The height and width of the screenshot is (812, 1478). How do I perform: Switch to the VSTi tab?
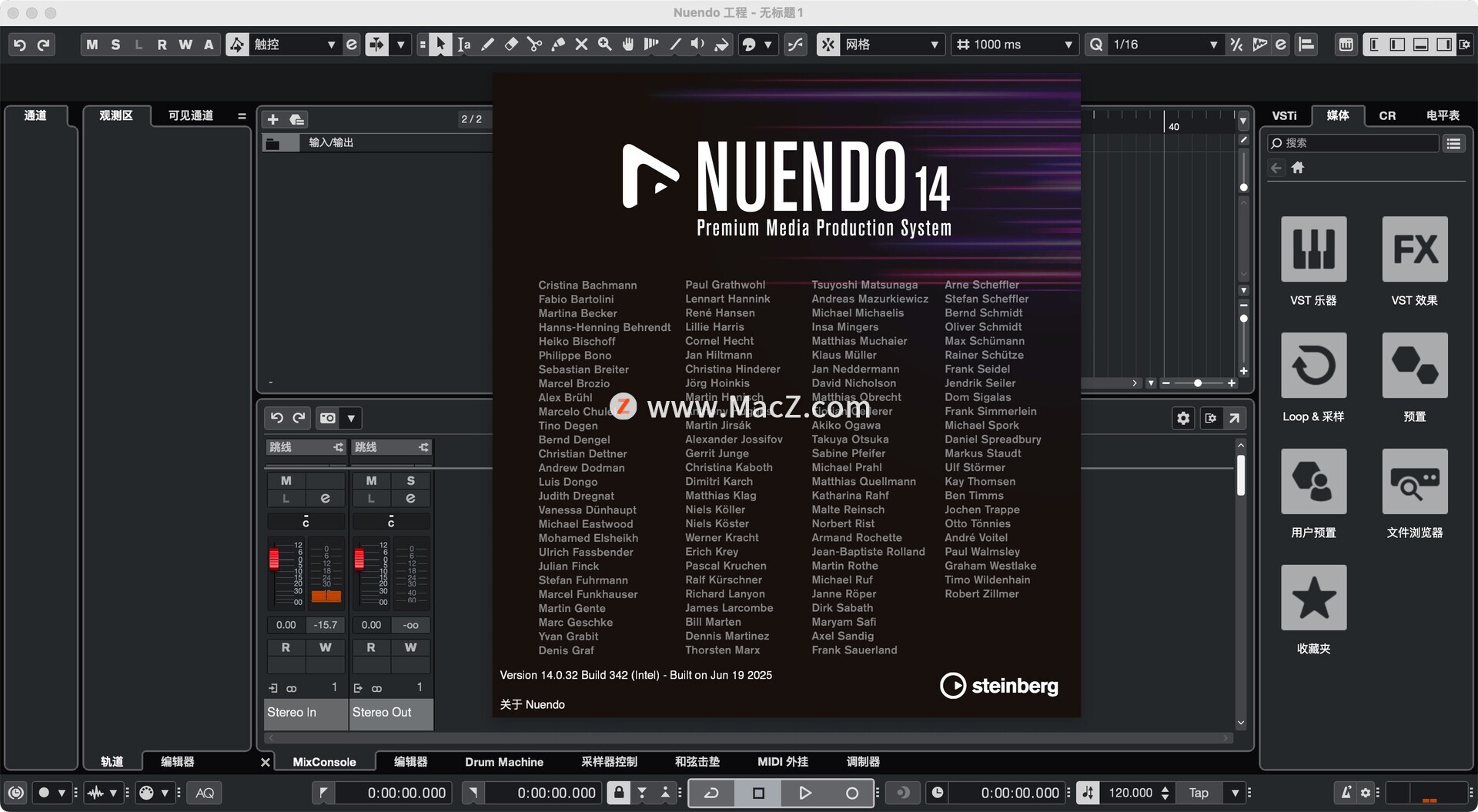(x=1284, y=115)
